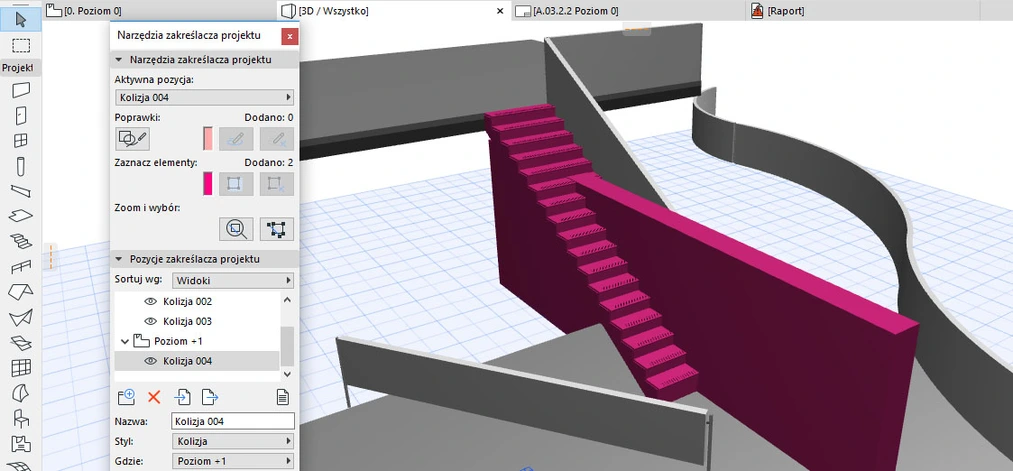The height and width of the screenshot is (471, 1013).
Task: Click the Poprawki correction drawing tool
Action: click(x=132, y=138)
